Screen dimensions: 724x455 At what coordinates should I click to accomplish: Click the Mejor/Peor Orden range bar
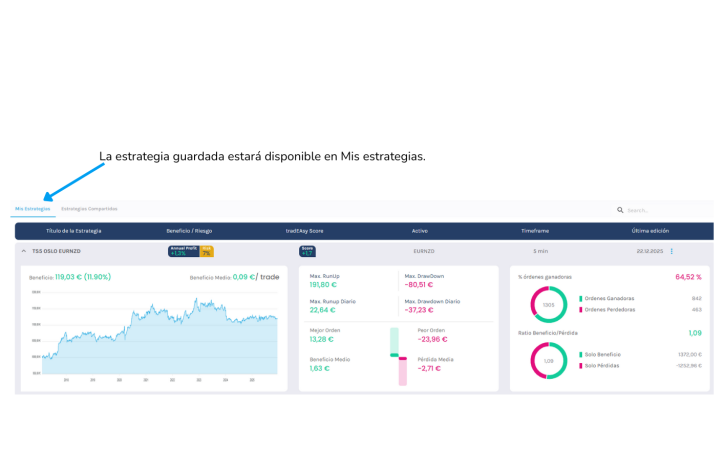398,356
